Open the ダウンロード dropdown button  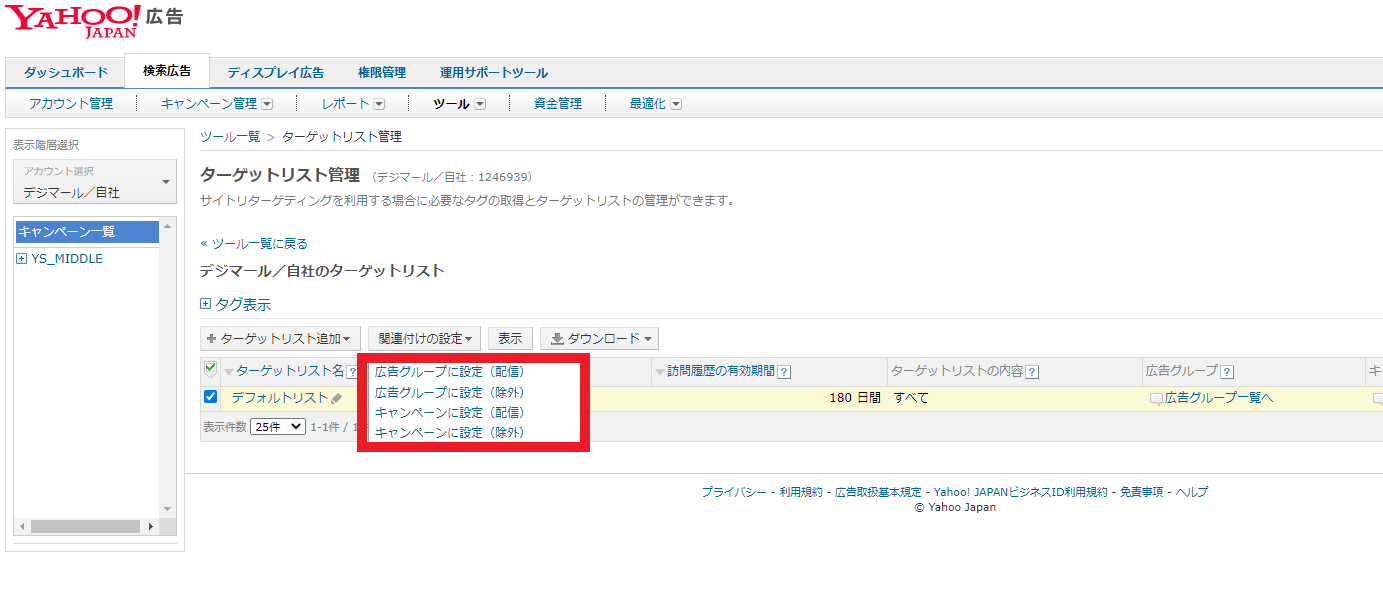pos(599,339)
